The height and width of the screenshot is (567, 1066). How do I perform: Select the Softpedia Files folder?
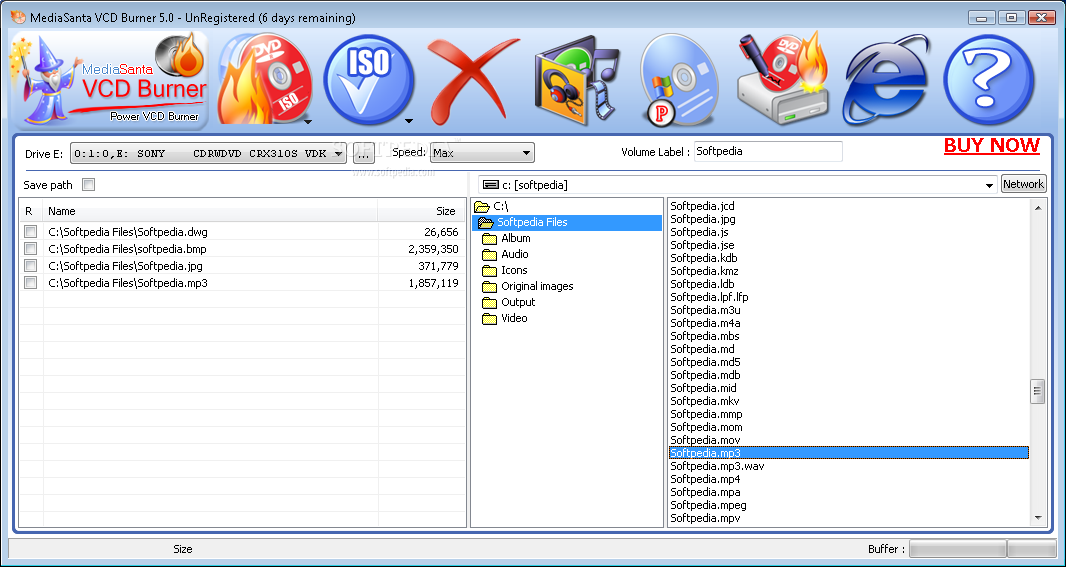pyautogui.click(x=567, y=222)
